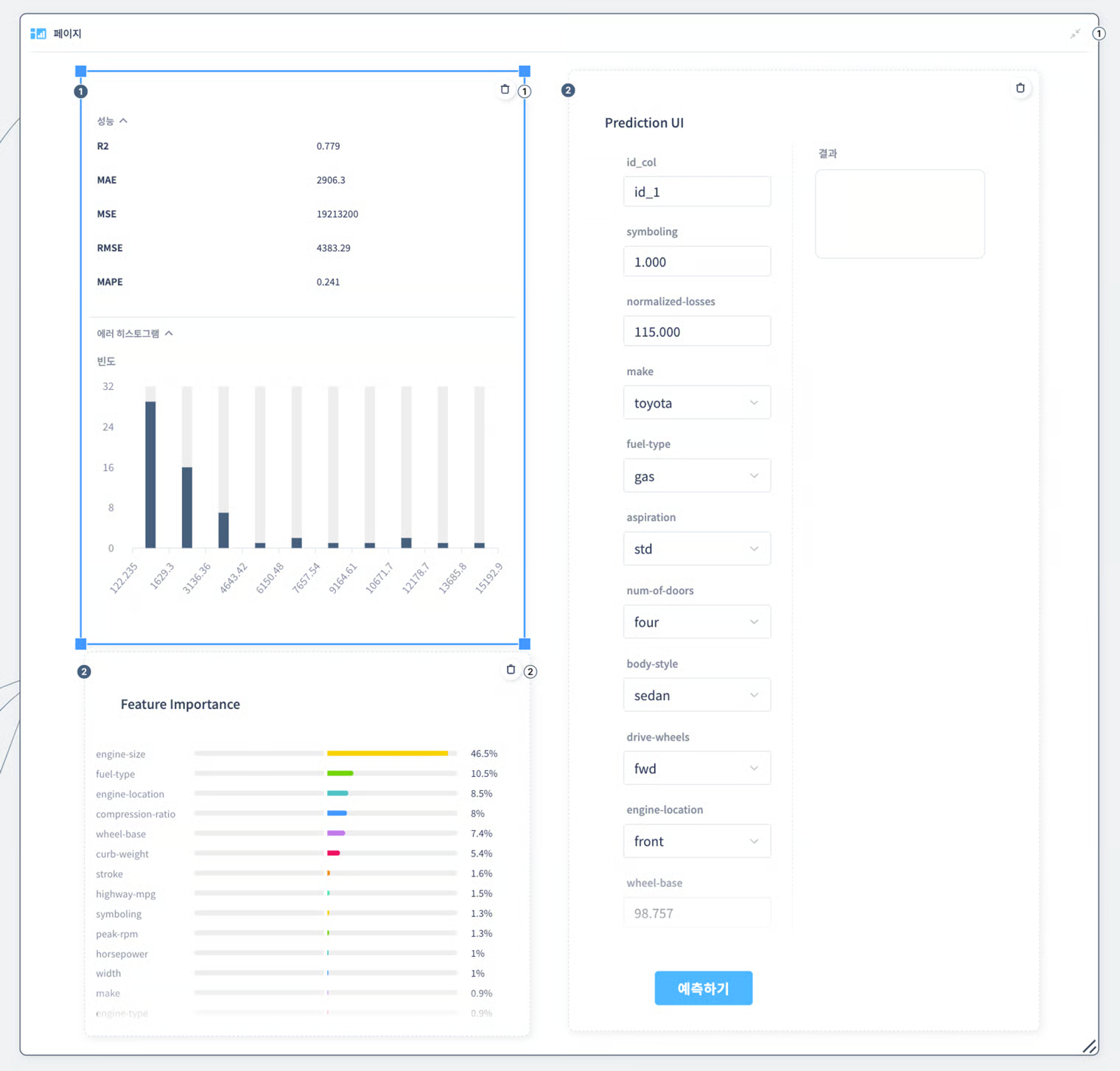This screenshot has width=1120, height=1071.
Task: Click the normalized-losses input field
Action: pyautogui.click(x=696, y=332)
